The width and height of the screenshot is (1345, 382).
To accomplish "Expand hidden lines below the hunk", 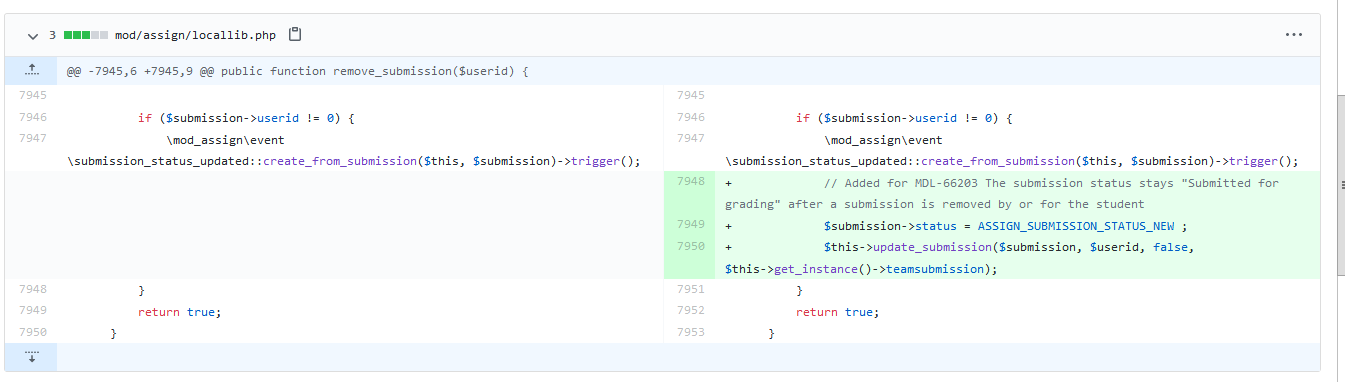I will pos(31,357).
